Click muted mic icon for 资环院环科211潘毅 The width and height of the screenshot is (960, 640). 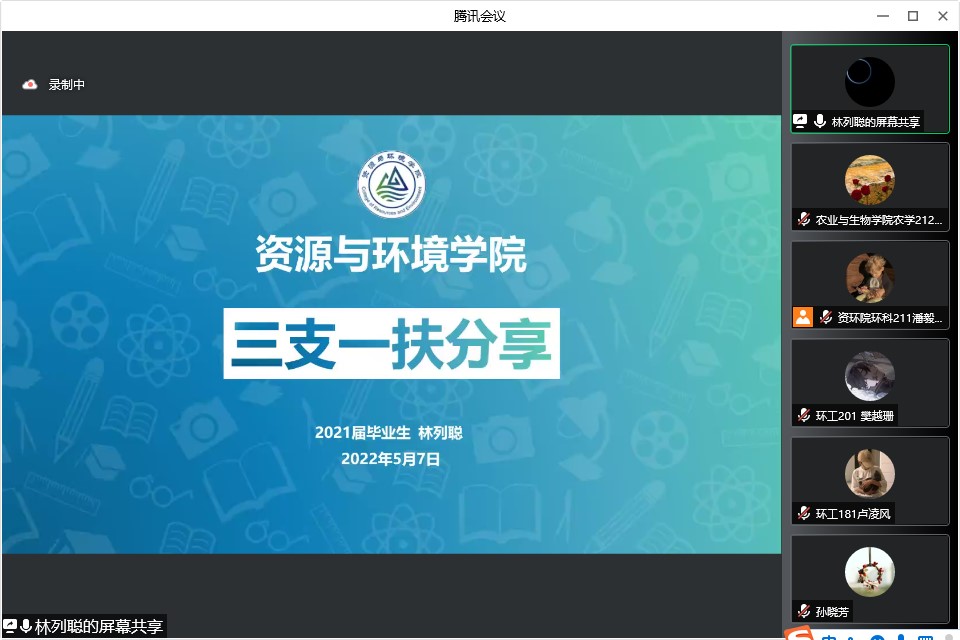pos(825,317)
